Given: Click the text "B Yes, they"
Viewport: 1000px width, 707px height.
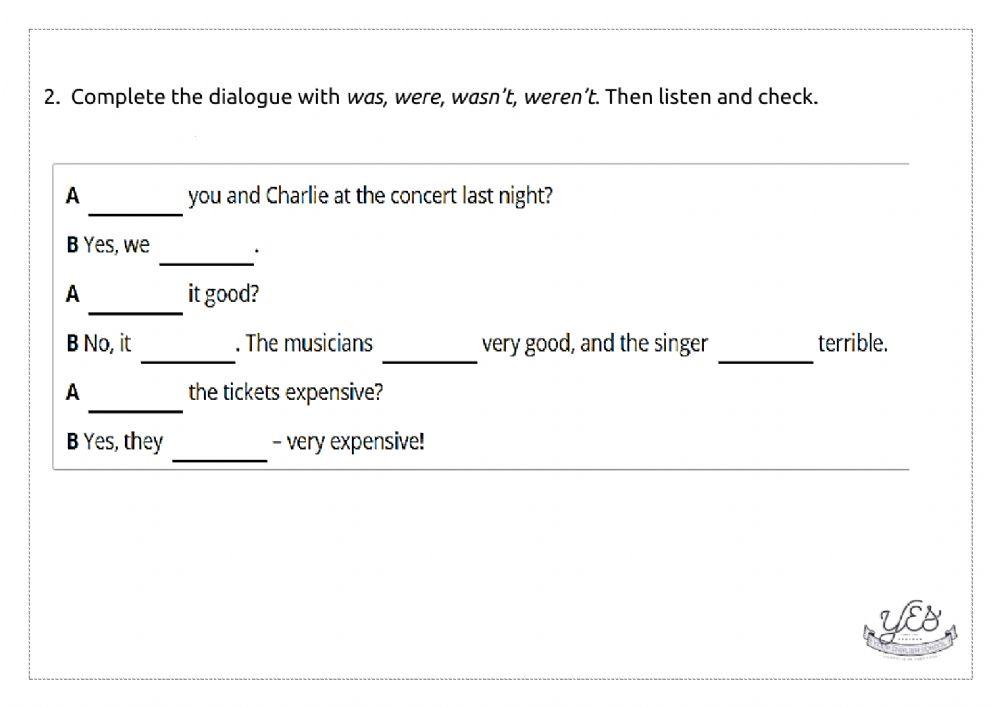Looking at the screenshot, I should 115,441.
